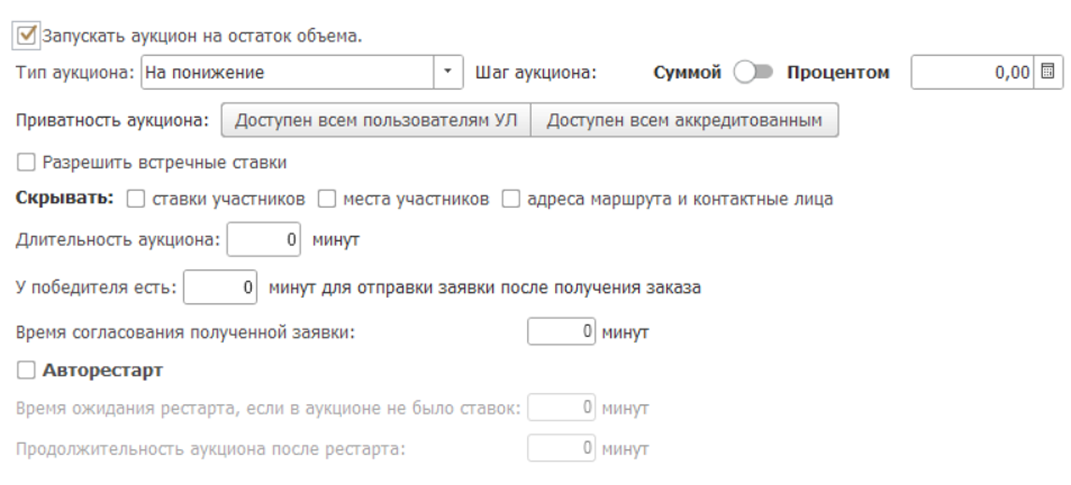
Task: Select 'Доступен всем пользователям УЛ'
Action: click(x=375, y=121)
